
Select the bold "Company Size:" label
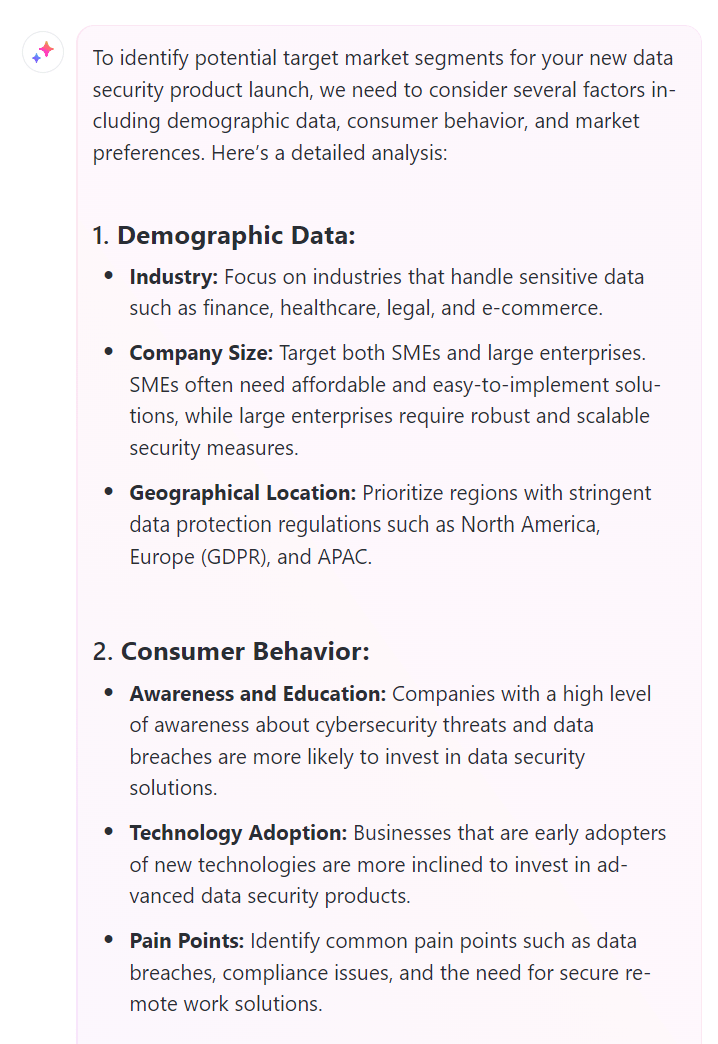coord(201,353)
